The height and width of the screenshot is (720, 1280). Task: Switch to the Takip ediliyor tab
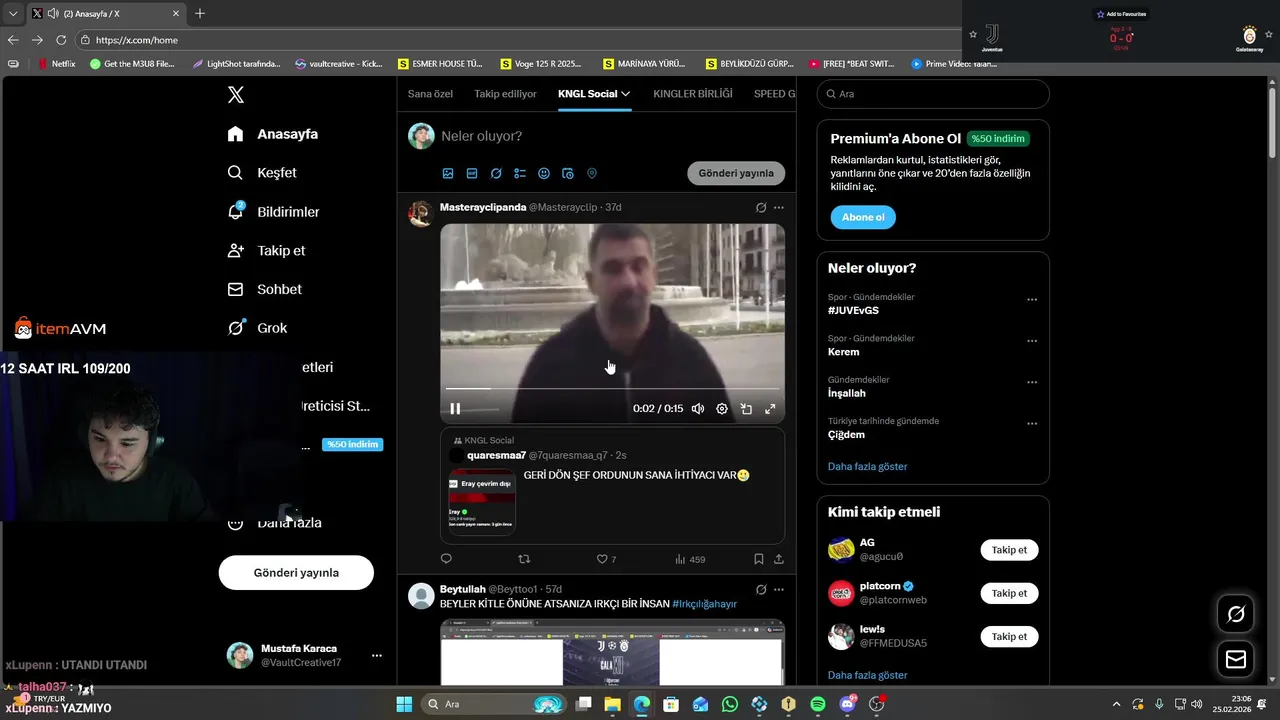click(505, 94)
